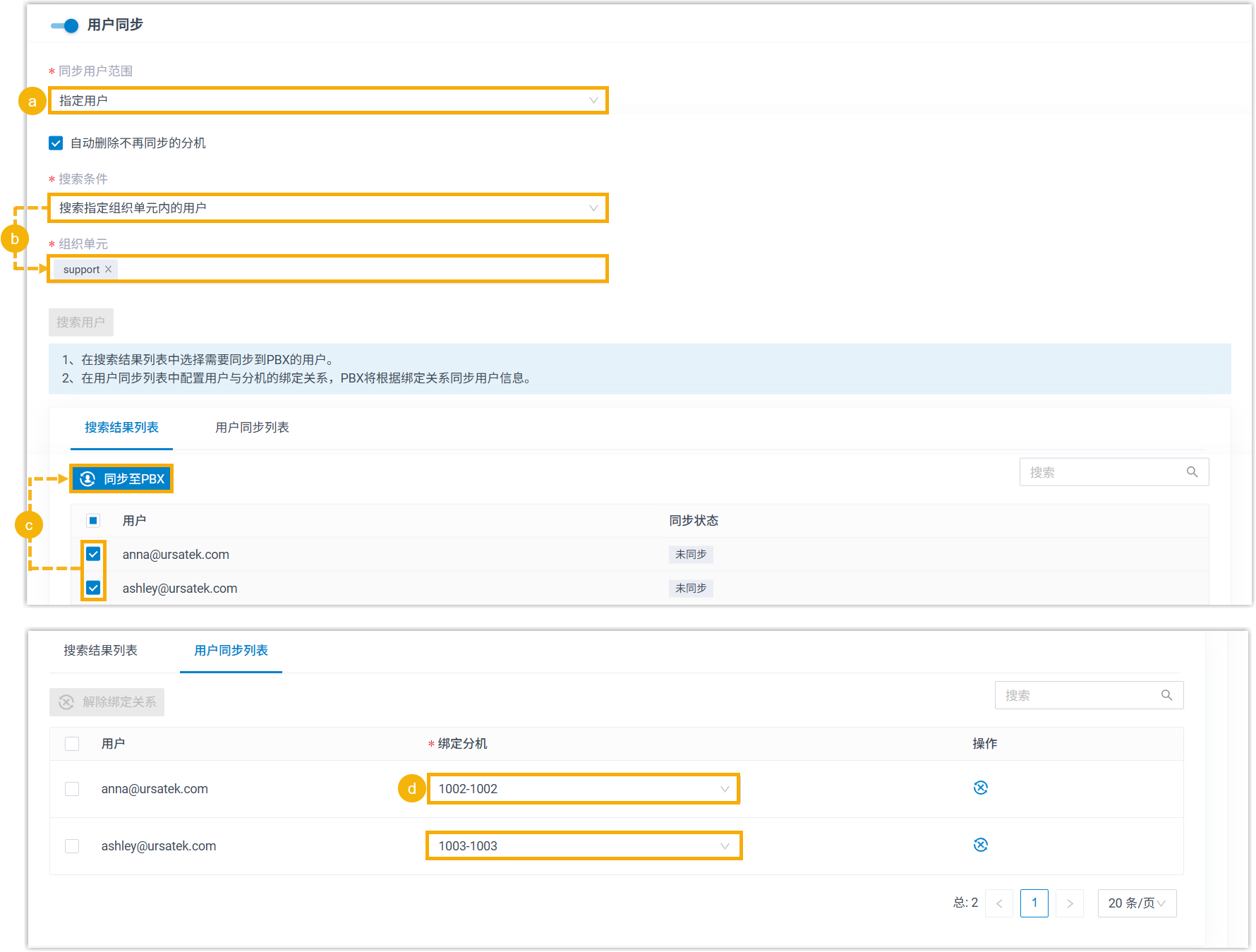The width and height of the screenshot is (1256, 952).
Task: Open 20 条/页 page size selector
Action: point(1136,903)
